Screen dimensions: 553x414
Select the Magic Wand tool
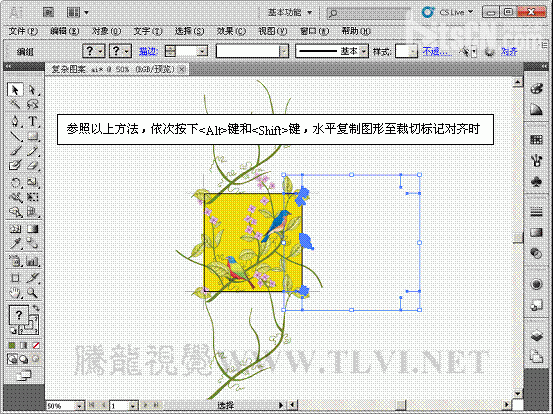tap(15, 104)
